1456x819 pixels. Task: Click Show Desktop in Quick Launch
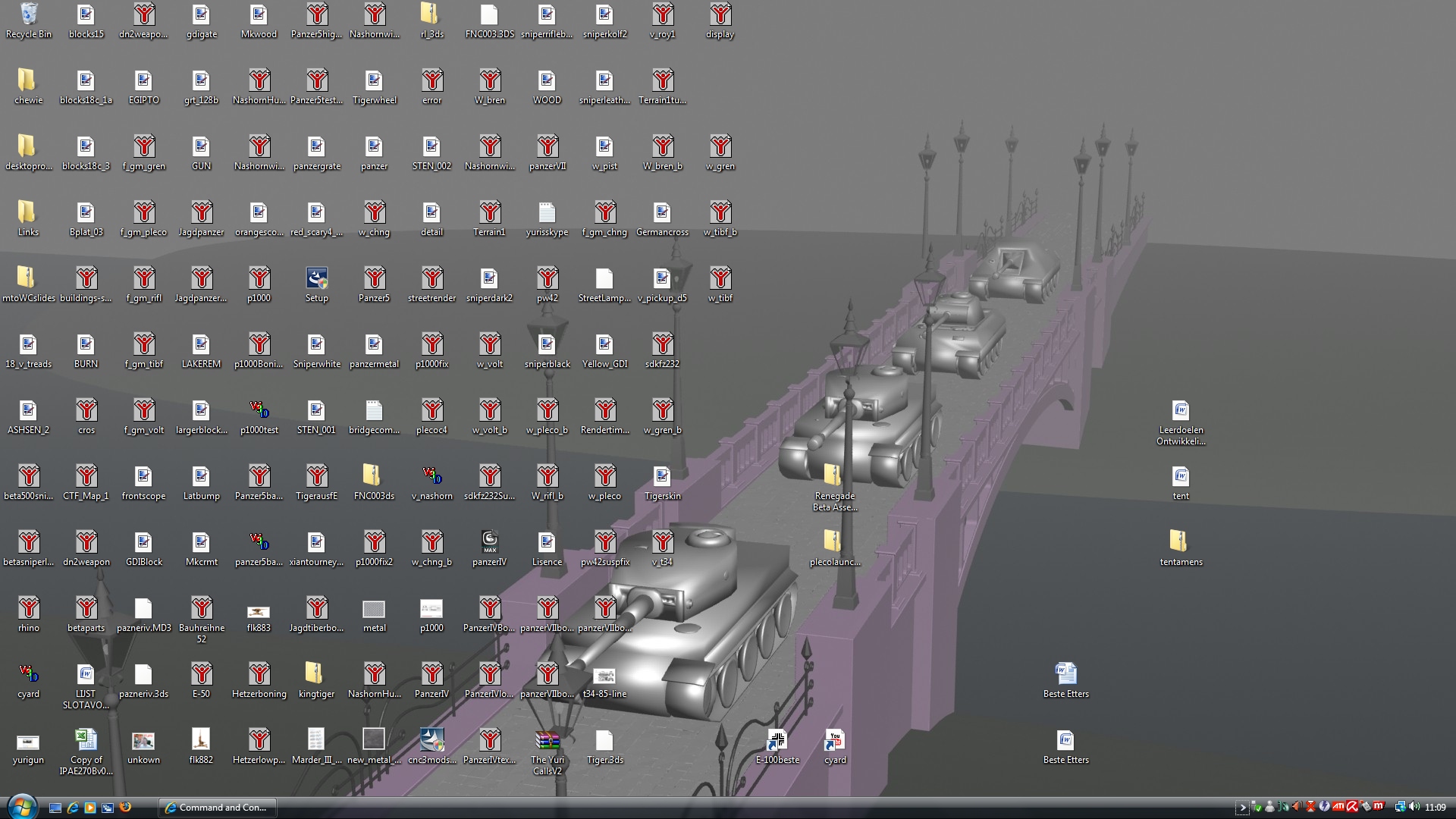(55, 808)
